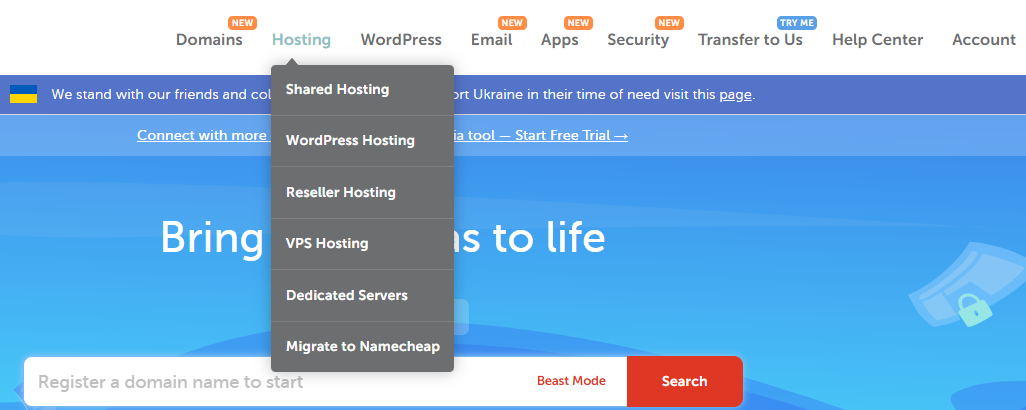Image resolution: width=1026 pixels, height=410 pixels.
Task: Open the Hosting menu in navigation
Action: pos(301,40)
